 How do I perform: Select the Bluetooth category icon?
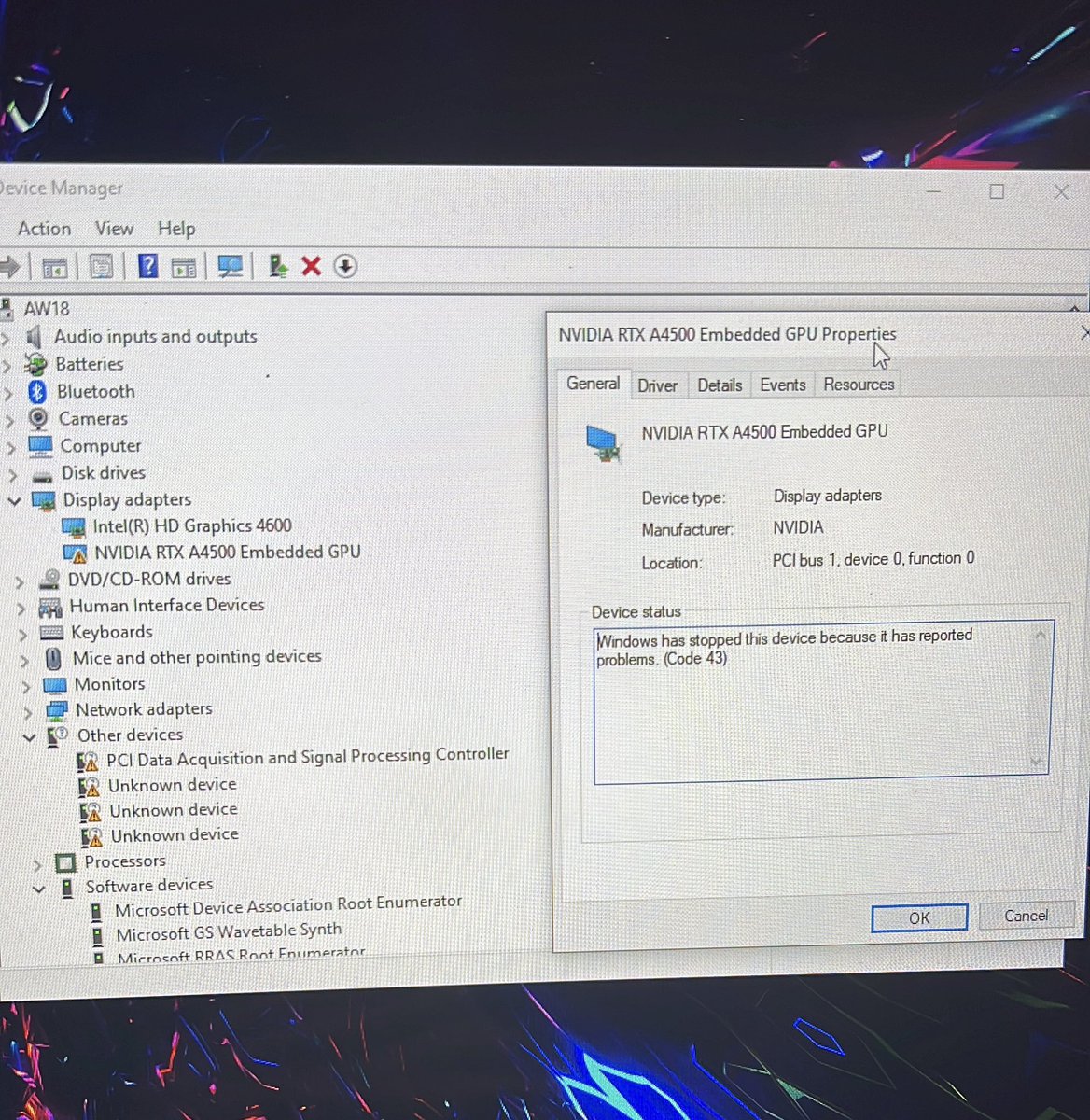[37, 391]
